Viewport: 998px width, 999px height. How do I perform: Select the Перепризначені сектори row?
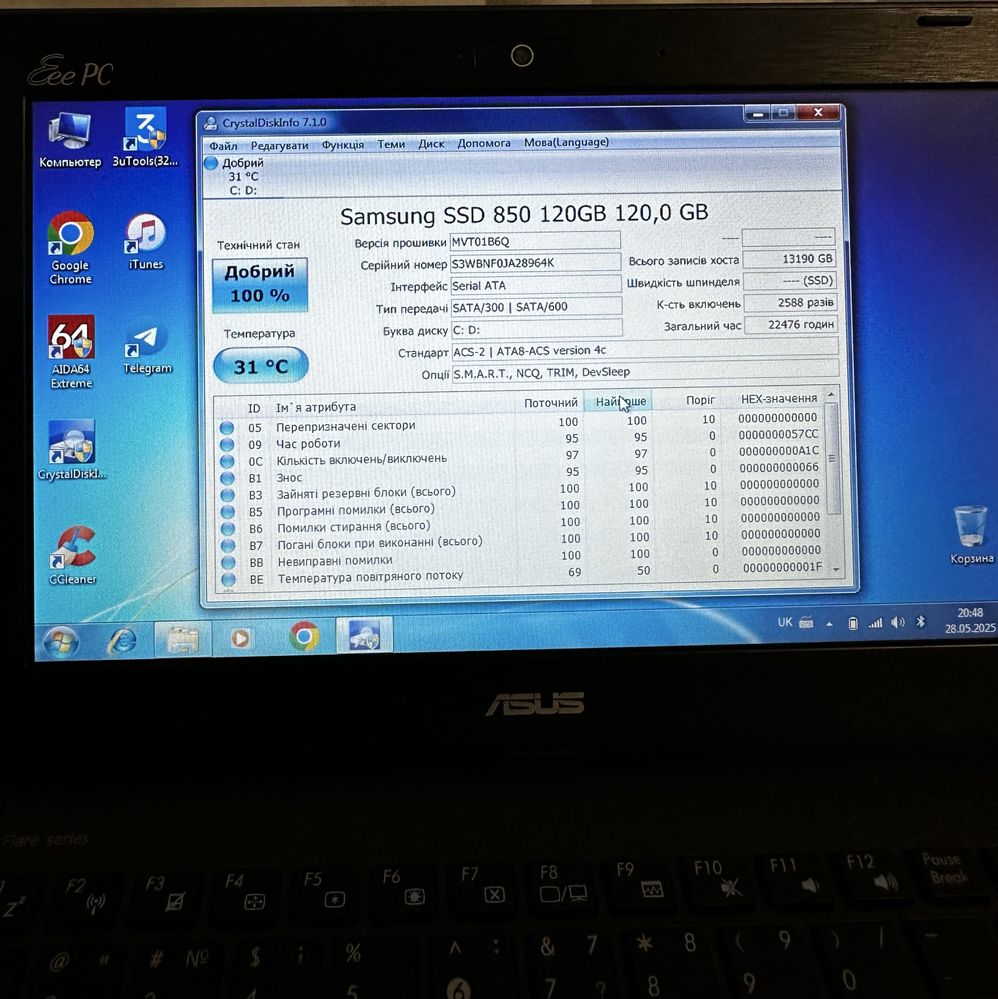[x=521, y=423]
